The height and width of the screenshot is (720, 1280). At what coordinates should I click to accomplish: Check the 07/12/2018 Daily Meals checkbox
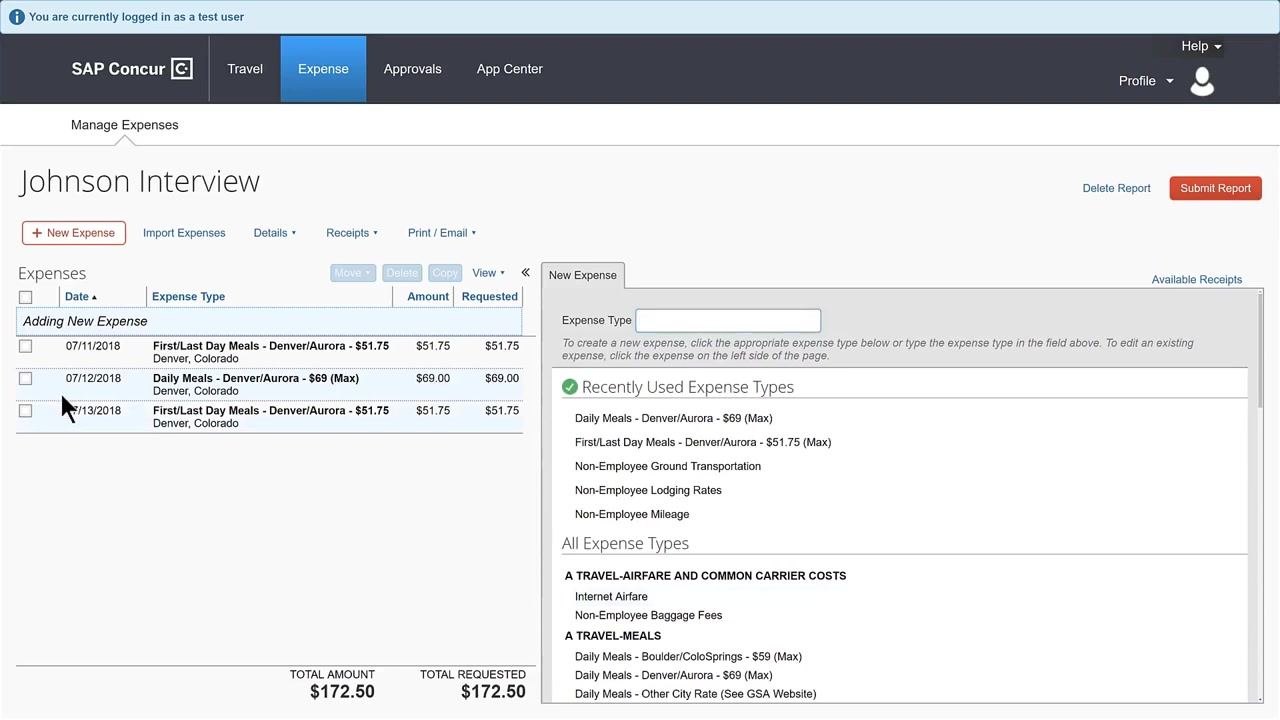point(26,378)
